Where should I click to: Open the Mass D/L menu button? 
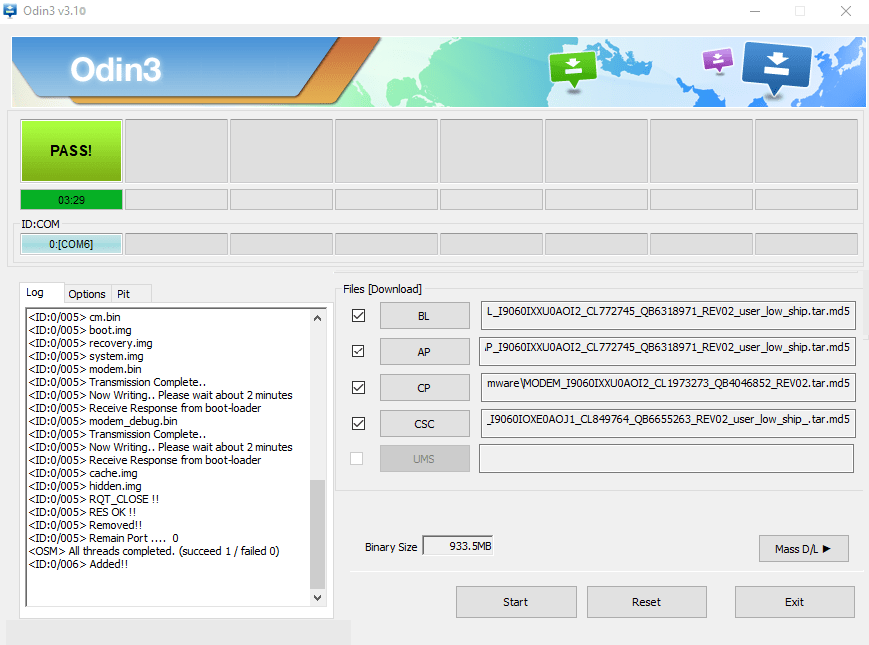pos(804,549)
